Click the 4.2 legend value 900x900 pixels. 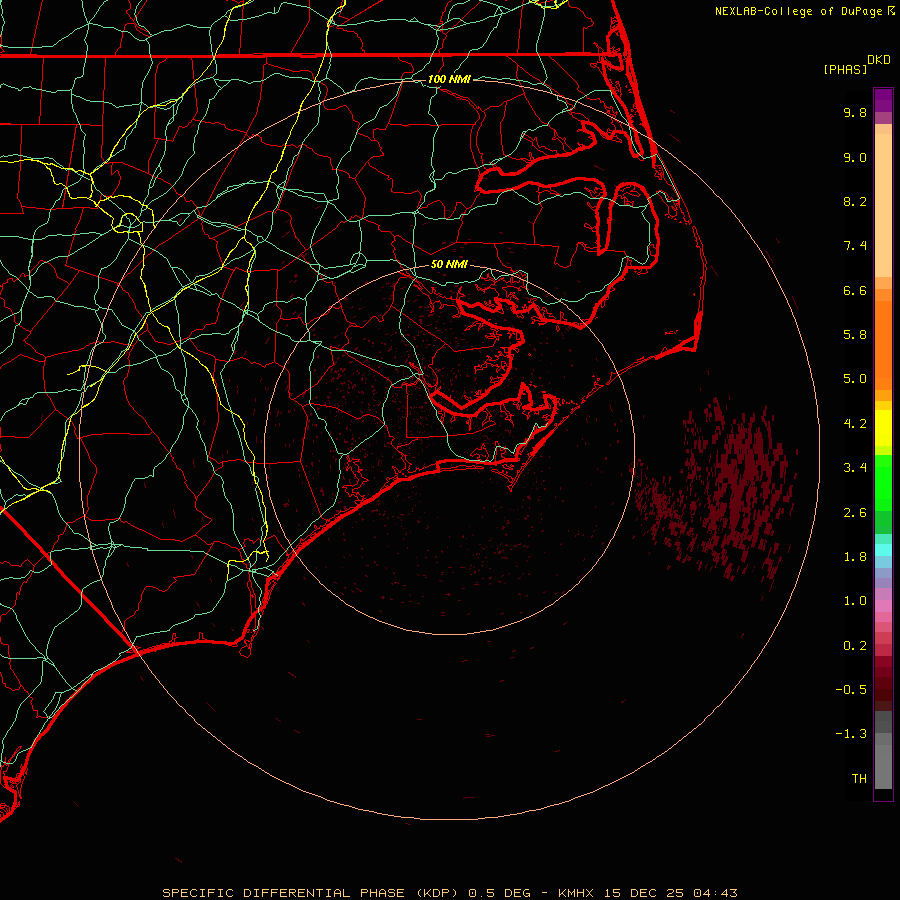(x=855, y=424)
